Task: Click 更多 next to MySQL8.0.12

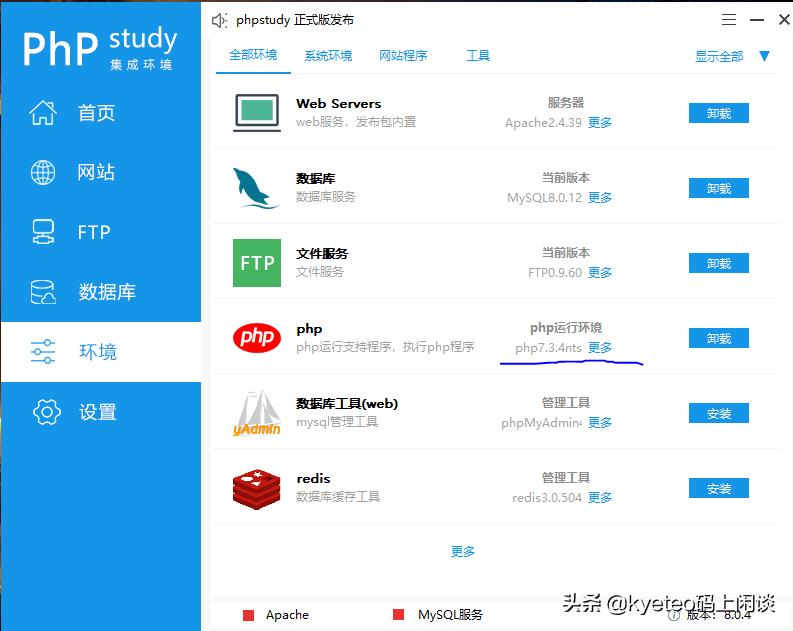Action: 600,197
